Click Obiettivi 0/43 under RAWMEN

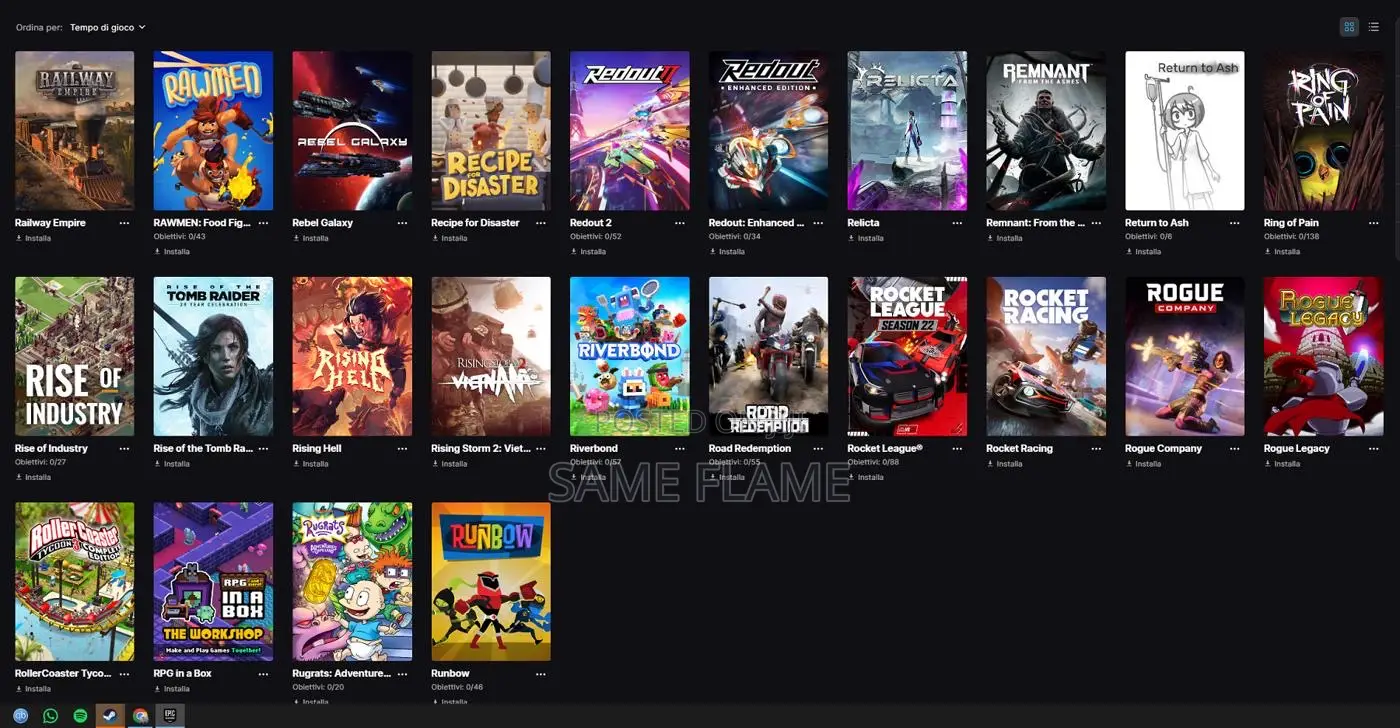(179, 237)
